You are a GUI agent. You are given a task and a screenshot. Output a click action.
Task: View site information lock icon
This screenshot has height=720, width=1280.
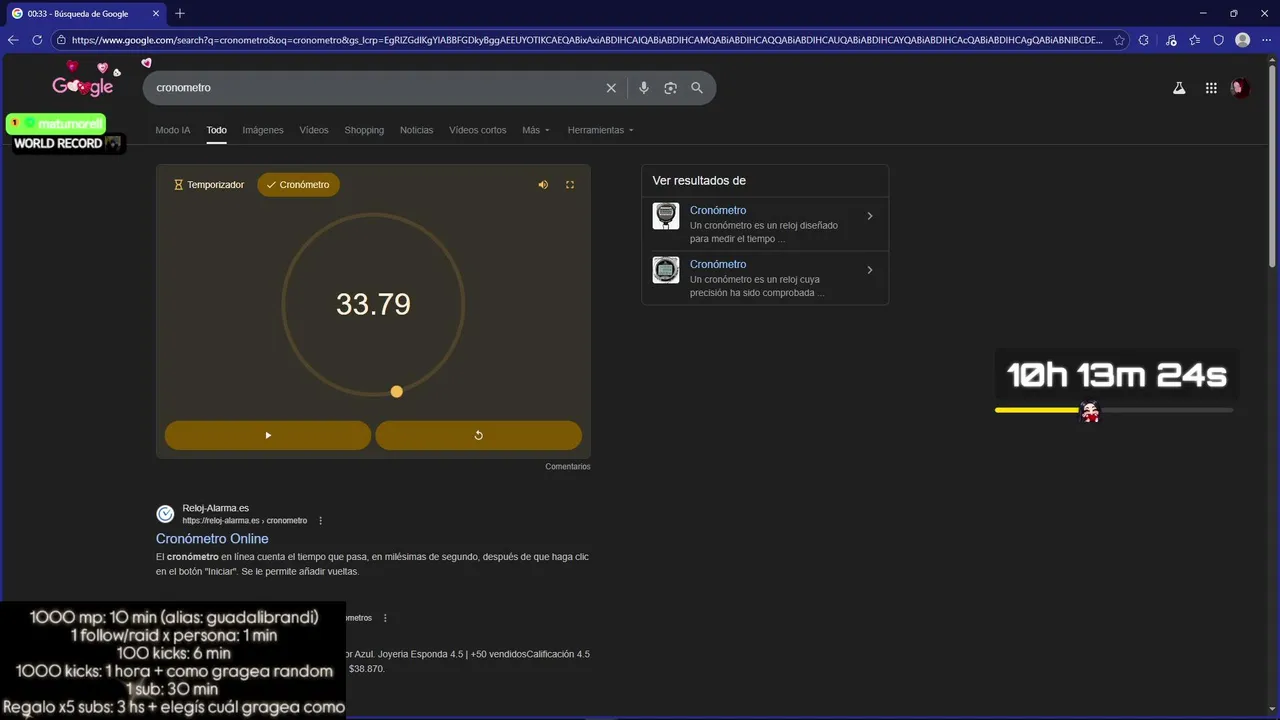point(62,40)
